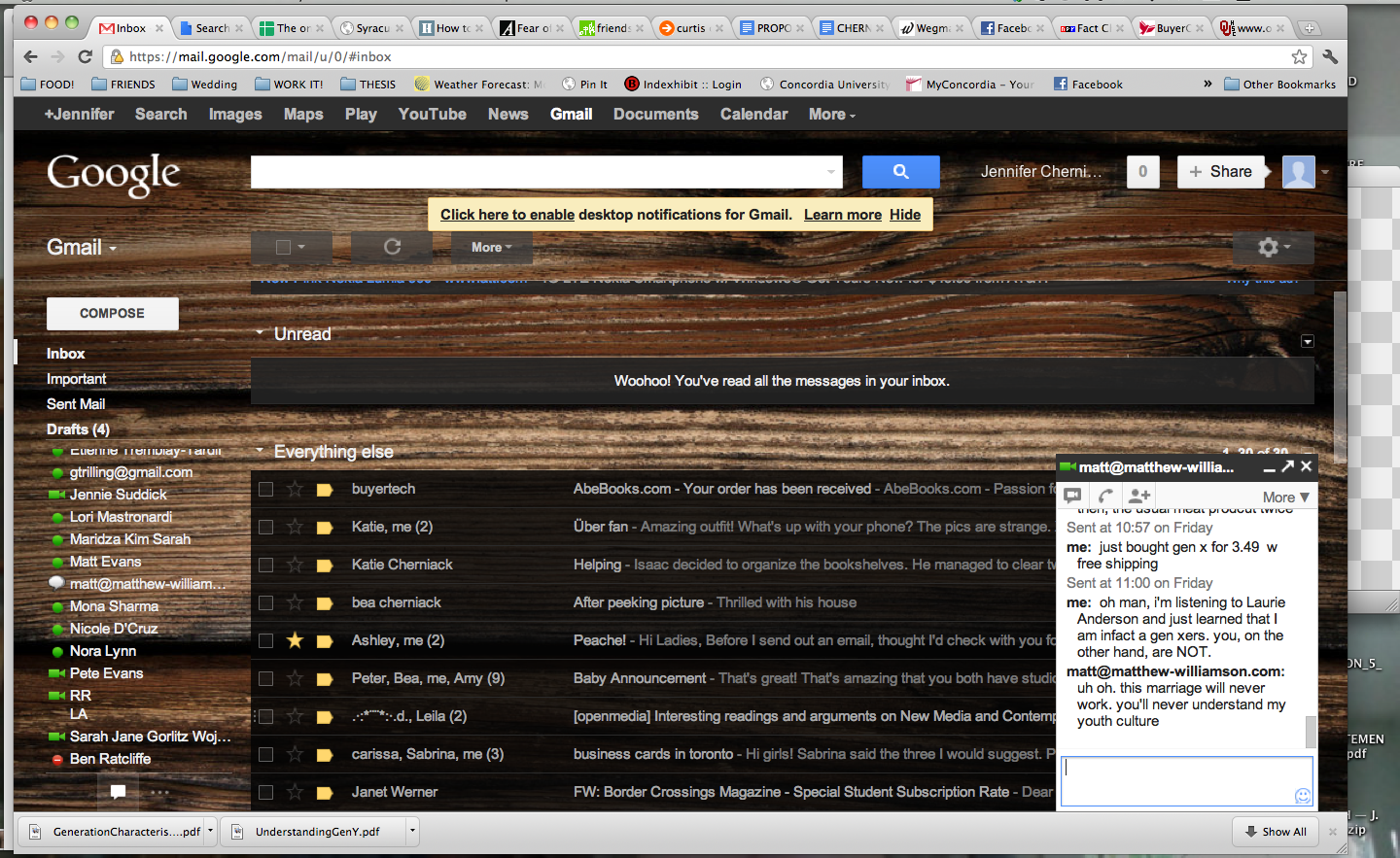This screenshot has height=858, width=1400.
Task: Click Show All downloads button
Action: [1275, 832]
